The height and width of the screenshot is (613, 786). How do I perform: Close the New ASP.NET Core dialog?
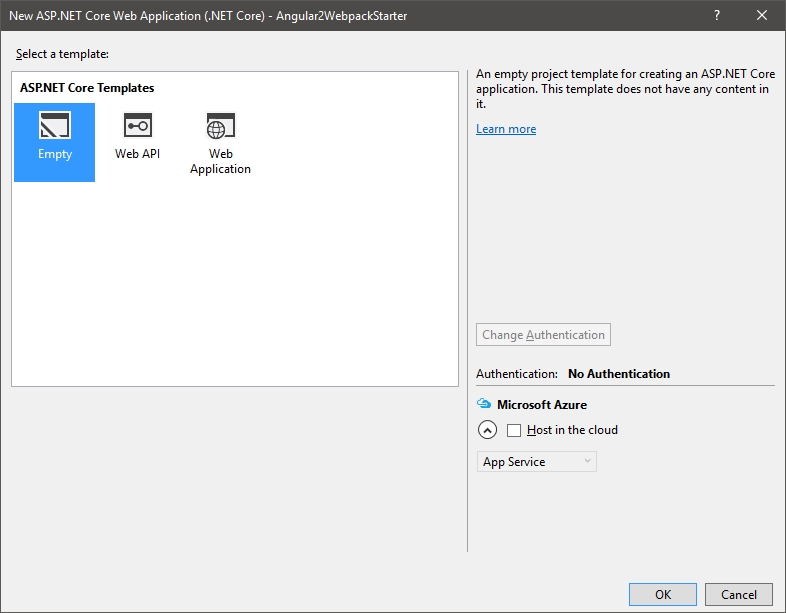click(762, 16)
